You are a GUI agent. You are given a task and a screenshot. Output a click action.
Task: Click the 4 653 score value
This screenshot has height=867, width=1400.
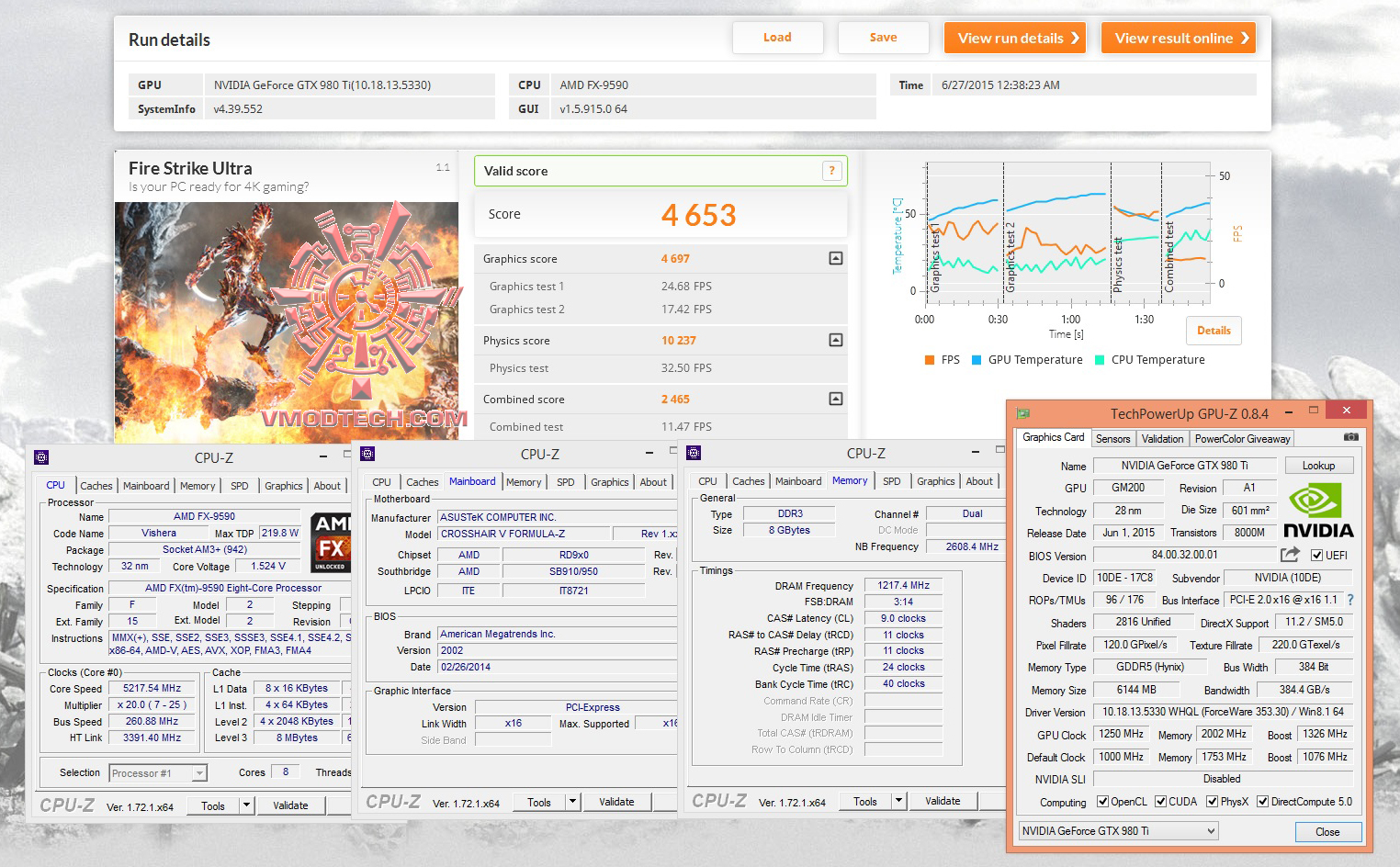click(699, 215)
